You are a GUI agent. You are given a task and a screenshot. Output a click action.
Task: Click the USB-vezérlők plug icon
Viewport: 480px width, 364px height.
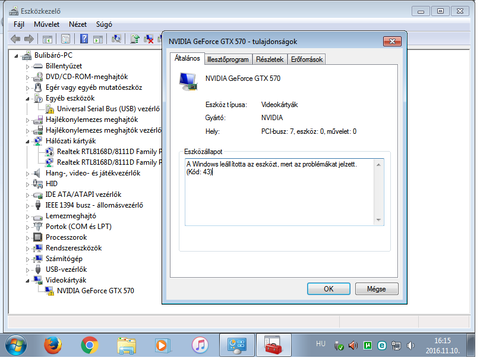tap(38, 269)
